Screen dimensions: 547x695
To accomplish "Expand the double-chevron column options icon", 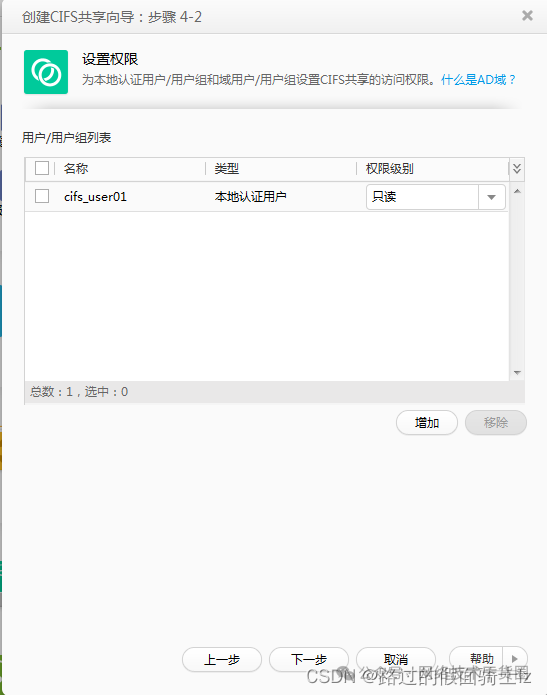I will pyautogui.click(x=517, y=168).
